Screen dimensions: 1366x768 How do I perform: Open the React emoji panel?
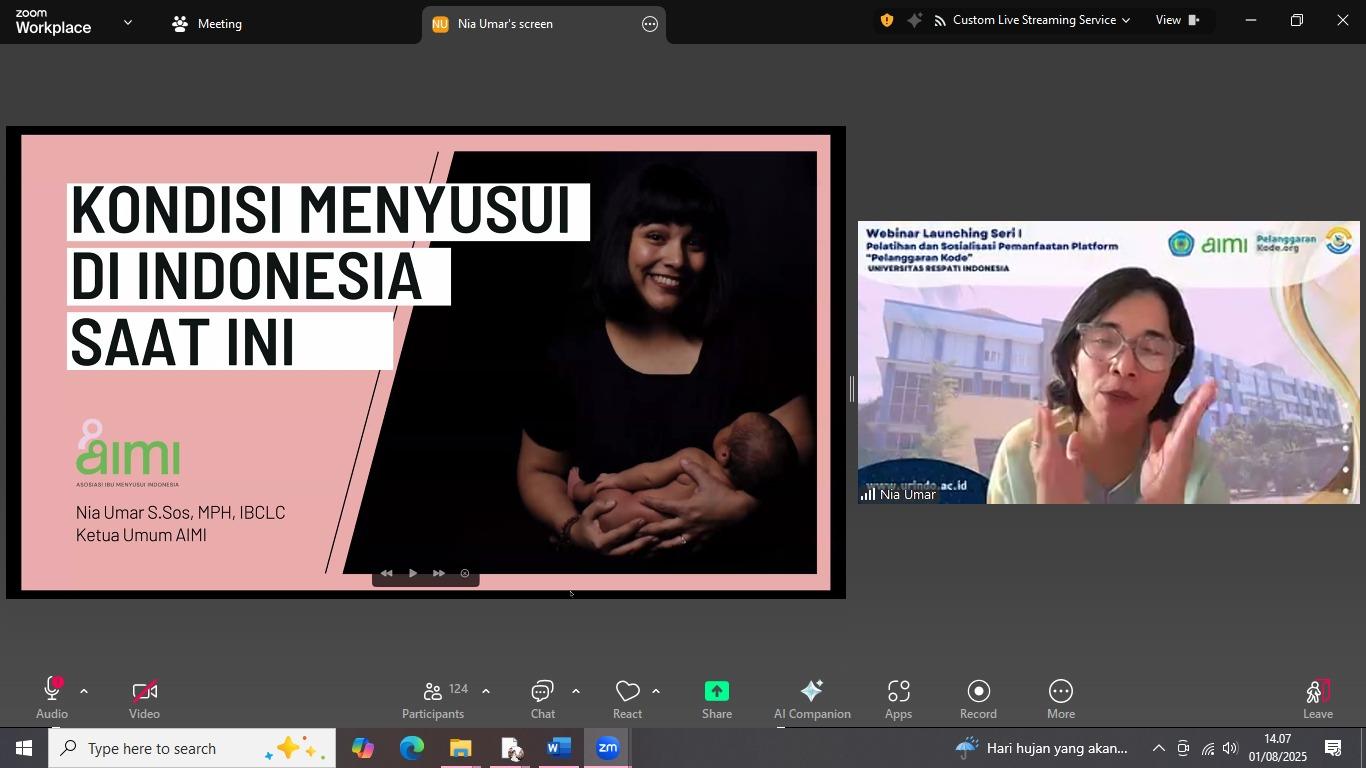pyautogui.click(x=627, y=697)
